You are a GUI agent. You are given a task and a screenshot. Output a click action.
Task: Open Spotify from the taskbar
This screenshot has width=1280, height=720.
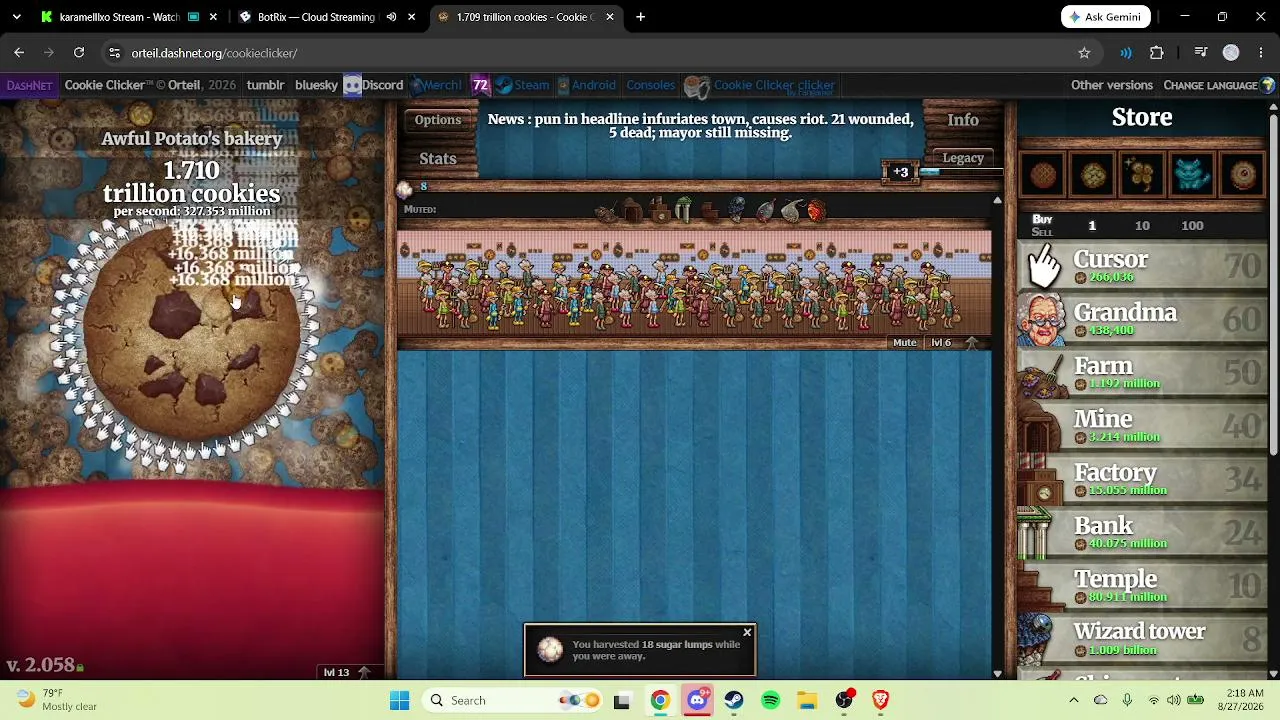pos(770,700)
